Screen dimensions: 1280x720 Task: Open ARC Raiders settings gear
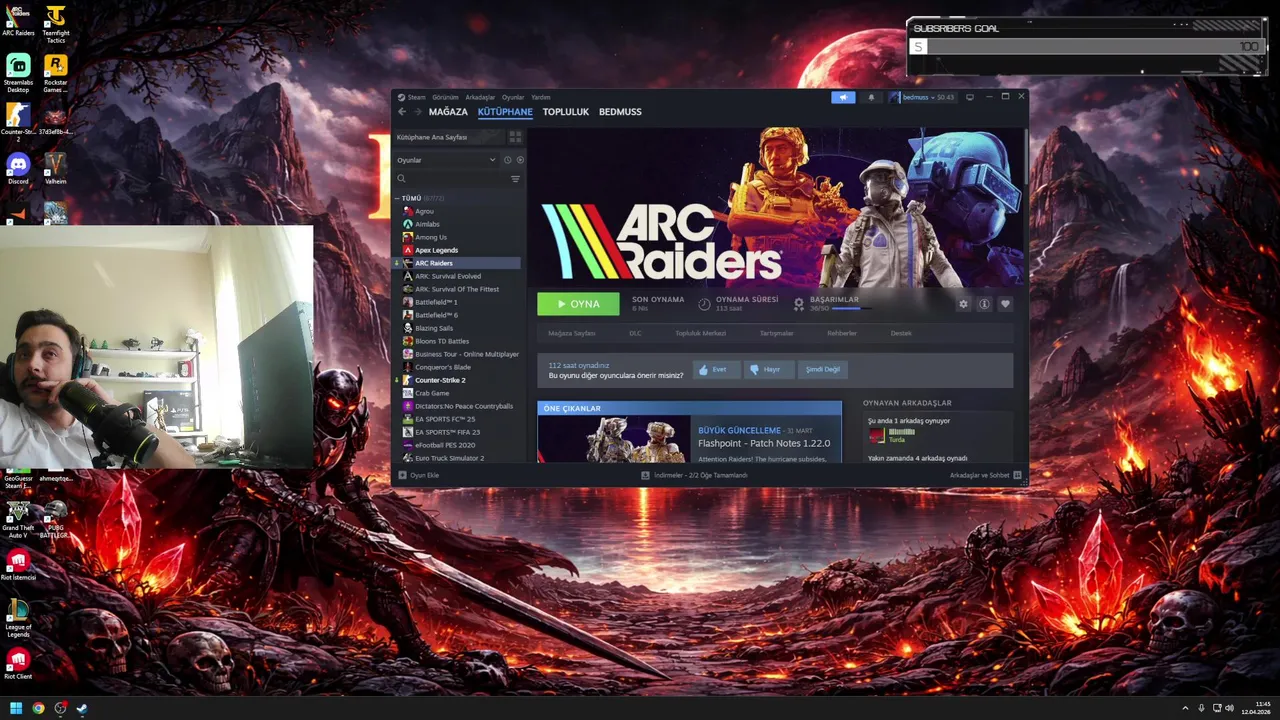pos(963,304)
